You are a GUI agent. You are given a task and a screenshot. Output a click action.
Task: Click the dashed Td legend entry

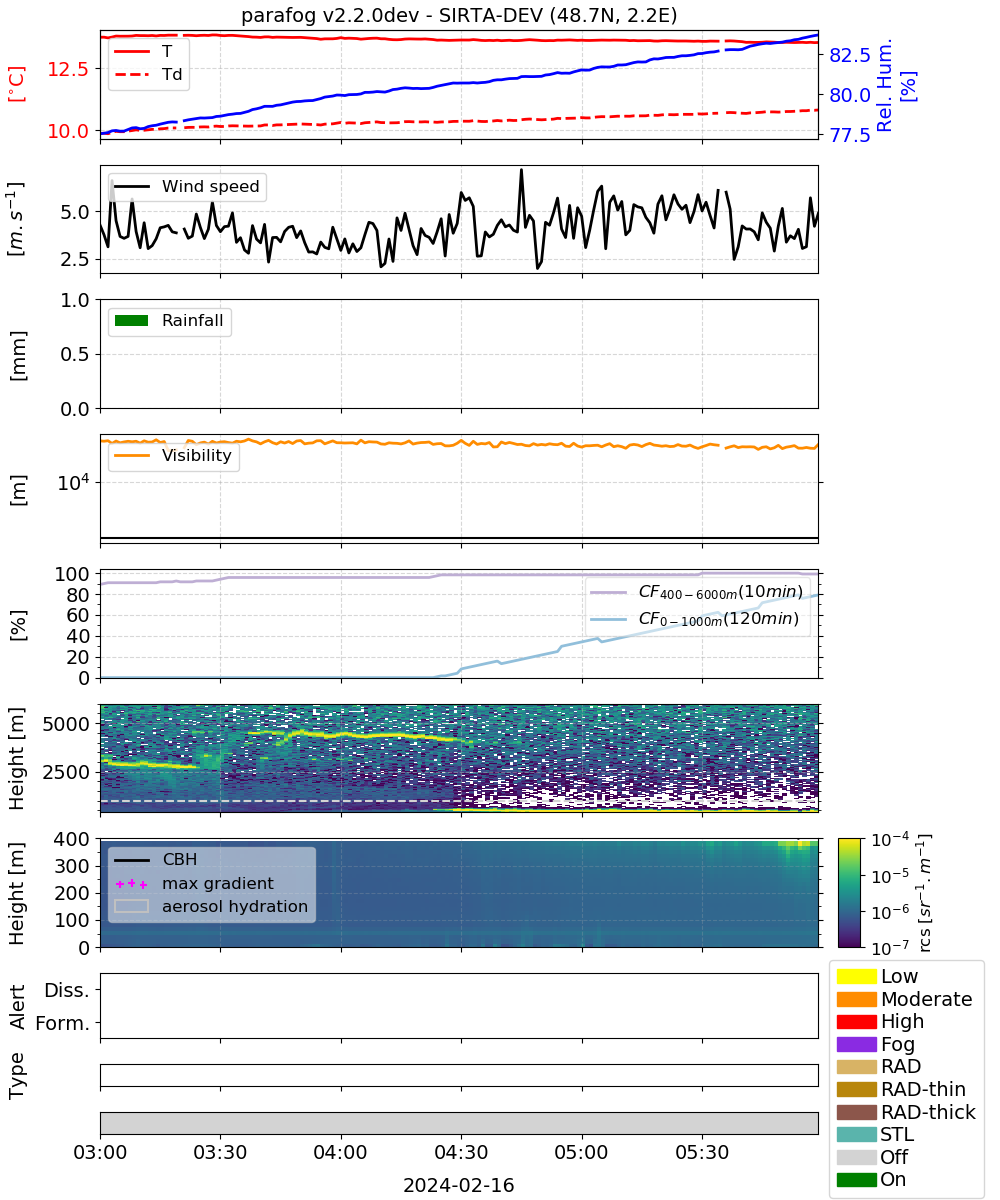(149, 74)
